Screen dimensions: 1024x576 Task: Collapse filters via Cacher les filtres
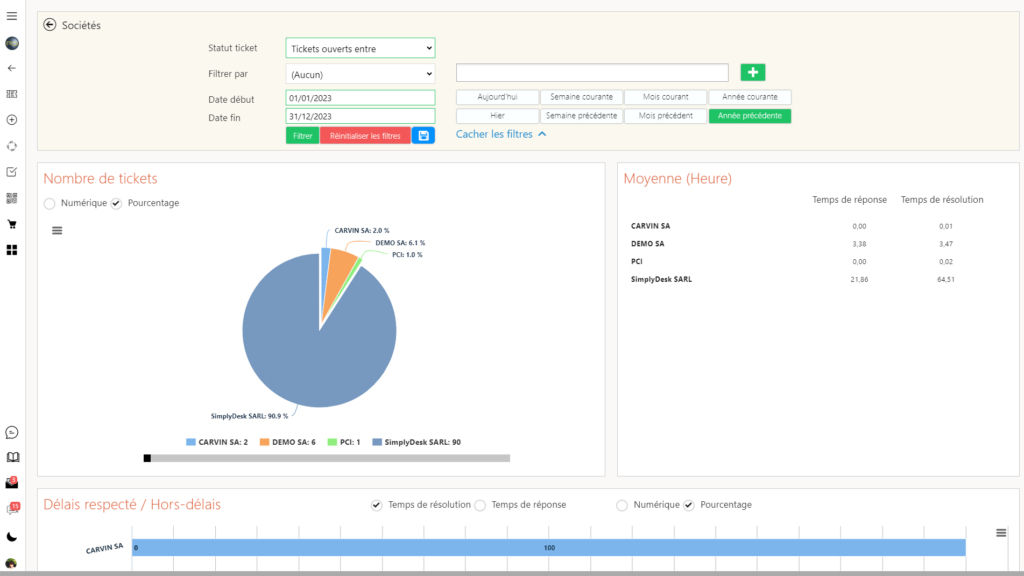coord(501,134)
